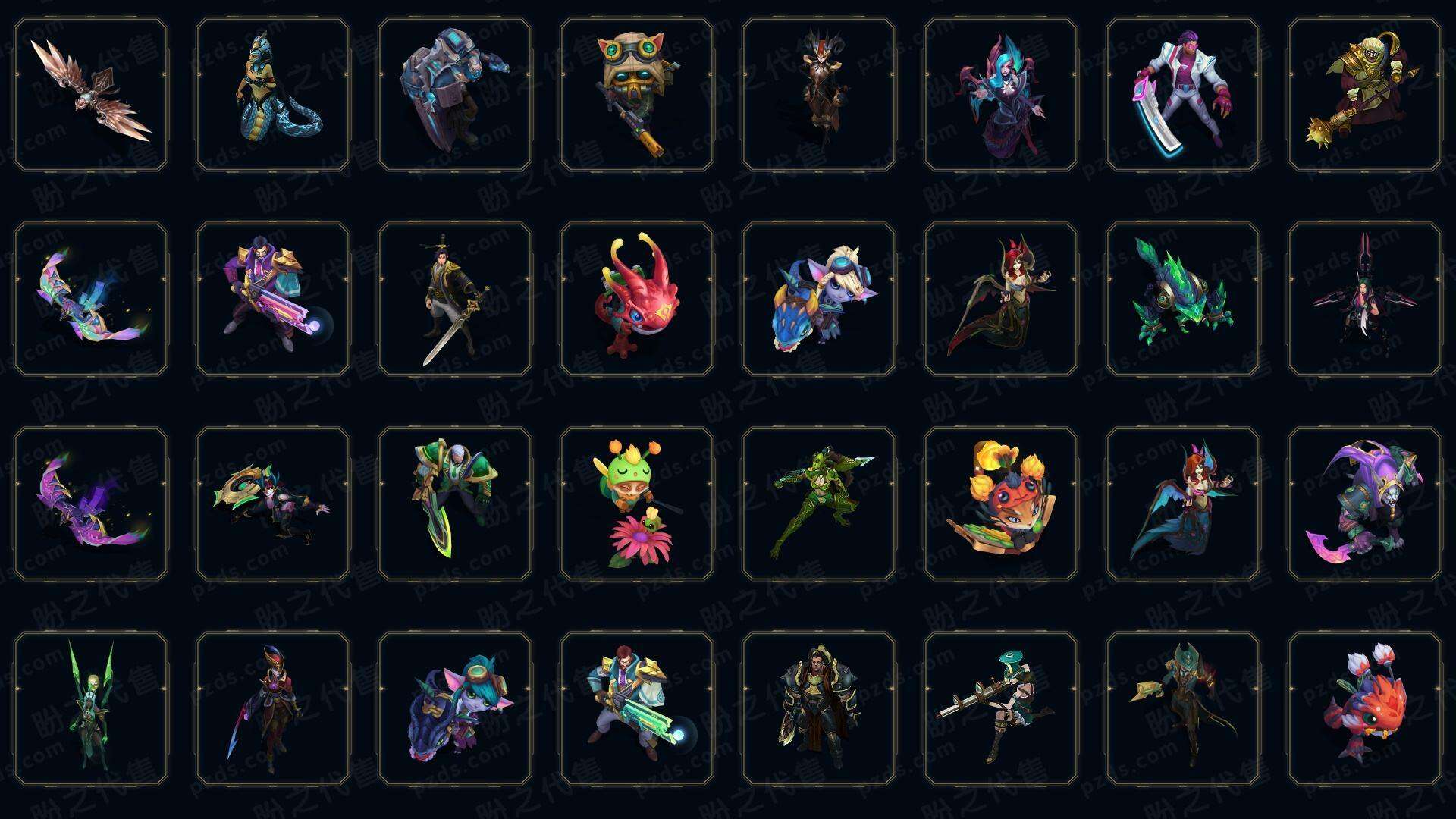Select the blue-haired woman in dark dress
This screenshot has width=1456, height=819.
[x=1001, y=95]
